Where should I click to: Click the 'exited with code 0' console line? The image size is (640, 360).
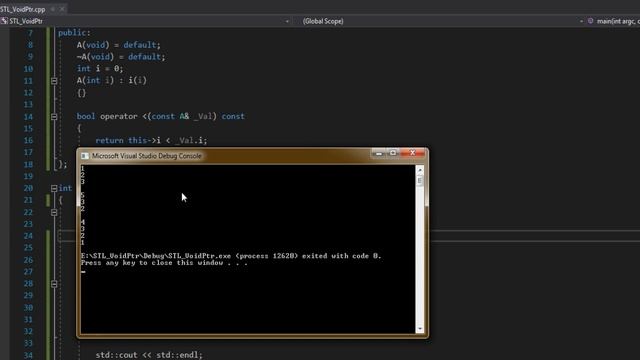click(x=231, y=256)
